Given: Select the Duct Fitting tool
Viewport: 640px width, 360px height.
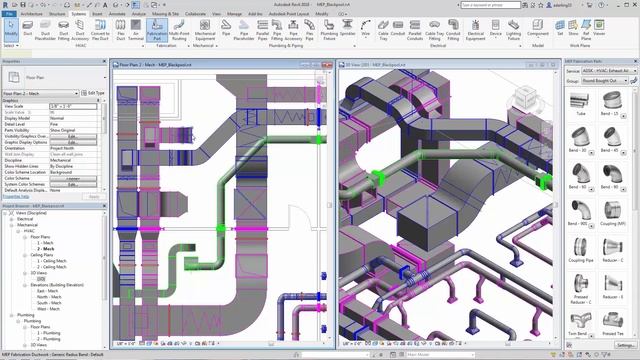Looking at the screenshot, I should click(64, 30).
